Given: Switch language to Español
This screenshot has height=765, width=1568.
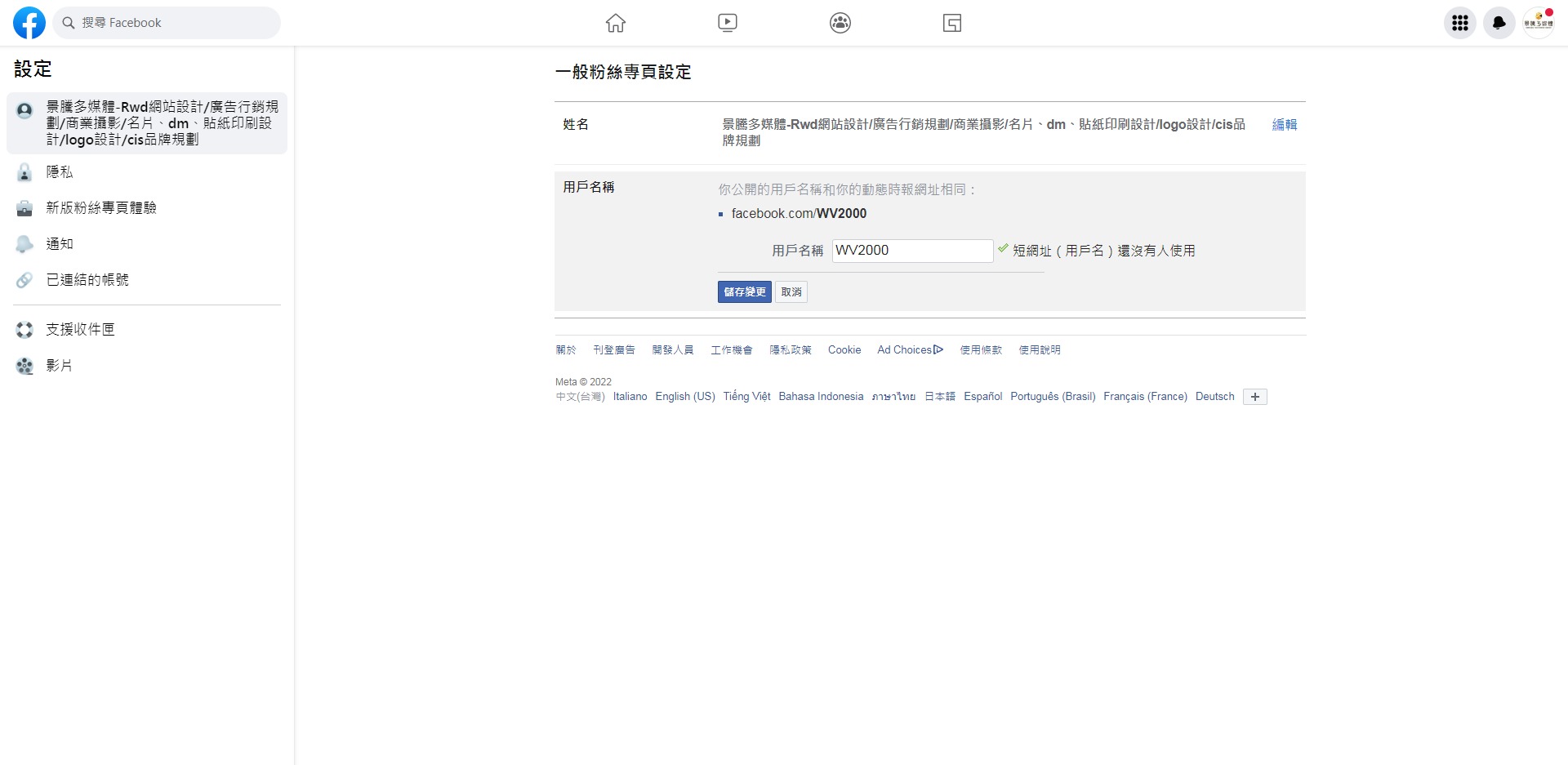Looking at the screenshot, I should coord(982,397).
